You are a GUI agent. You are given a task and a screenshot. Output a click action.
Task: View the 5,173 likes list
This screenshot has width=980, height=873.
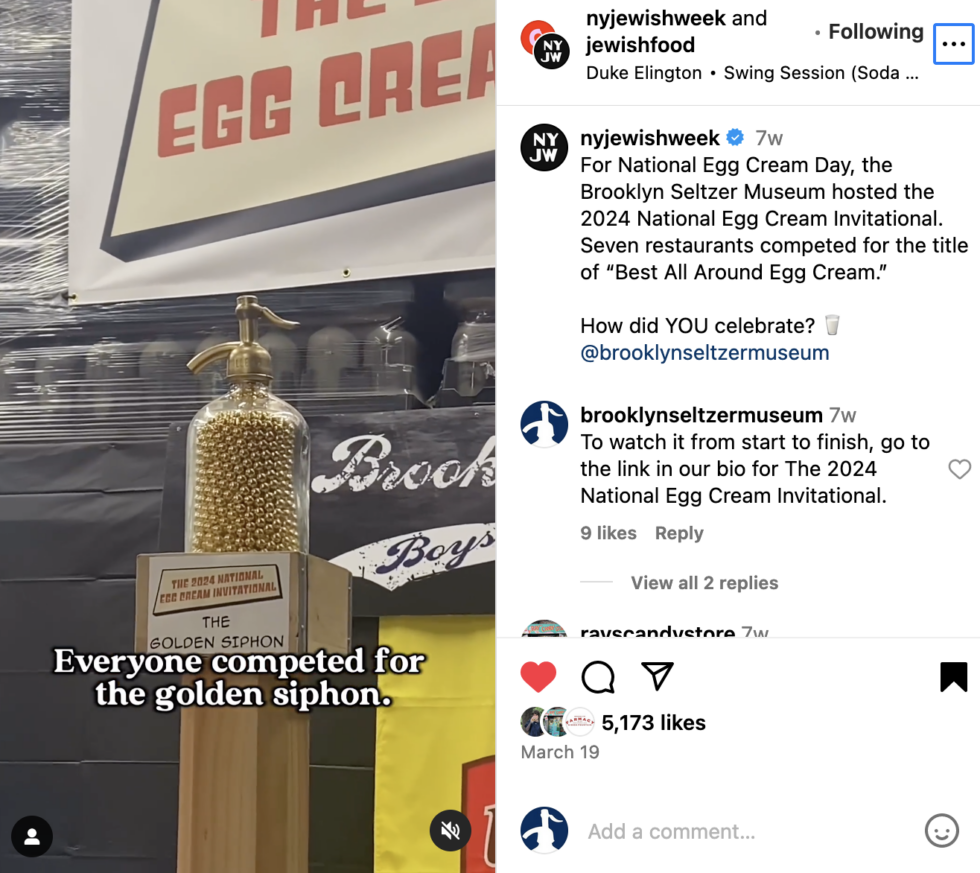coord(653,723)
